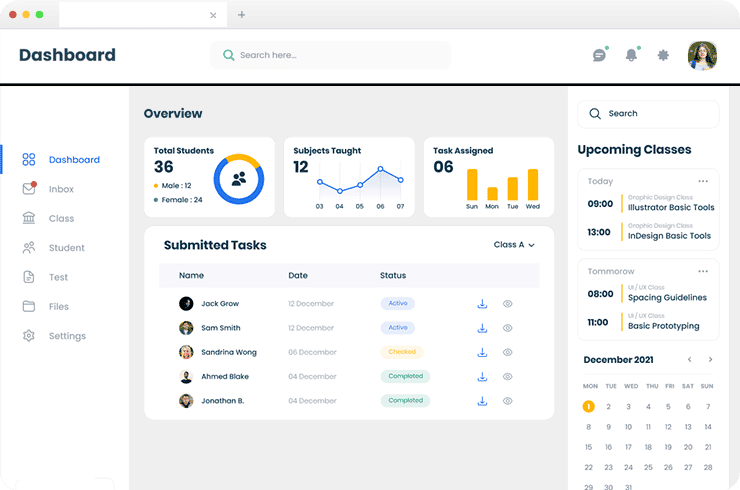Image resolution: width=740 pixels, height=490 pixels.
Task: Toggle view eye for Sam Smith's task
Action: click(508, 328)
